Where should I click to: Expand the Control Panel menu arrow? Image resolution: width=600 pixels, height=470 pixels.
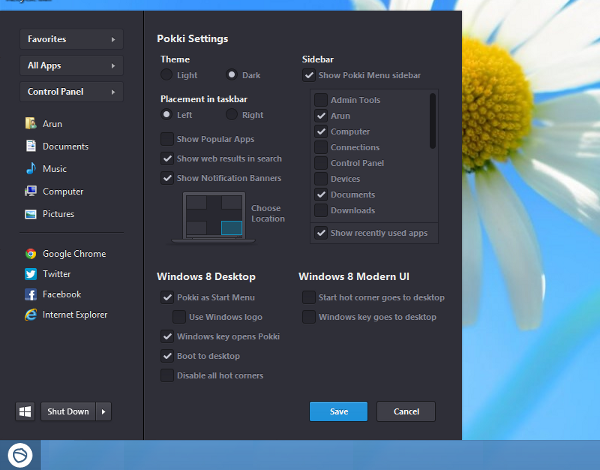point(113,92)
